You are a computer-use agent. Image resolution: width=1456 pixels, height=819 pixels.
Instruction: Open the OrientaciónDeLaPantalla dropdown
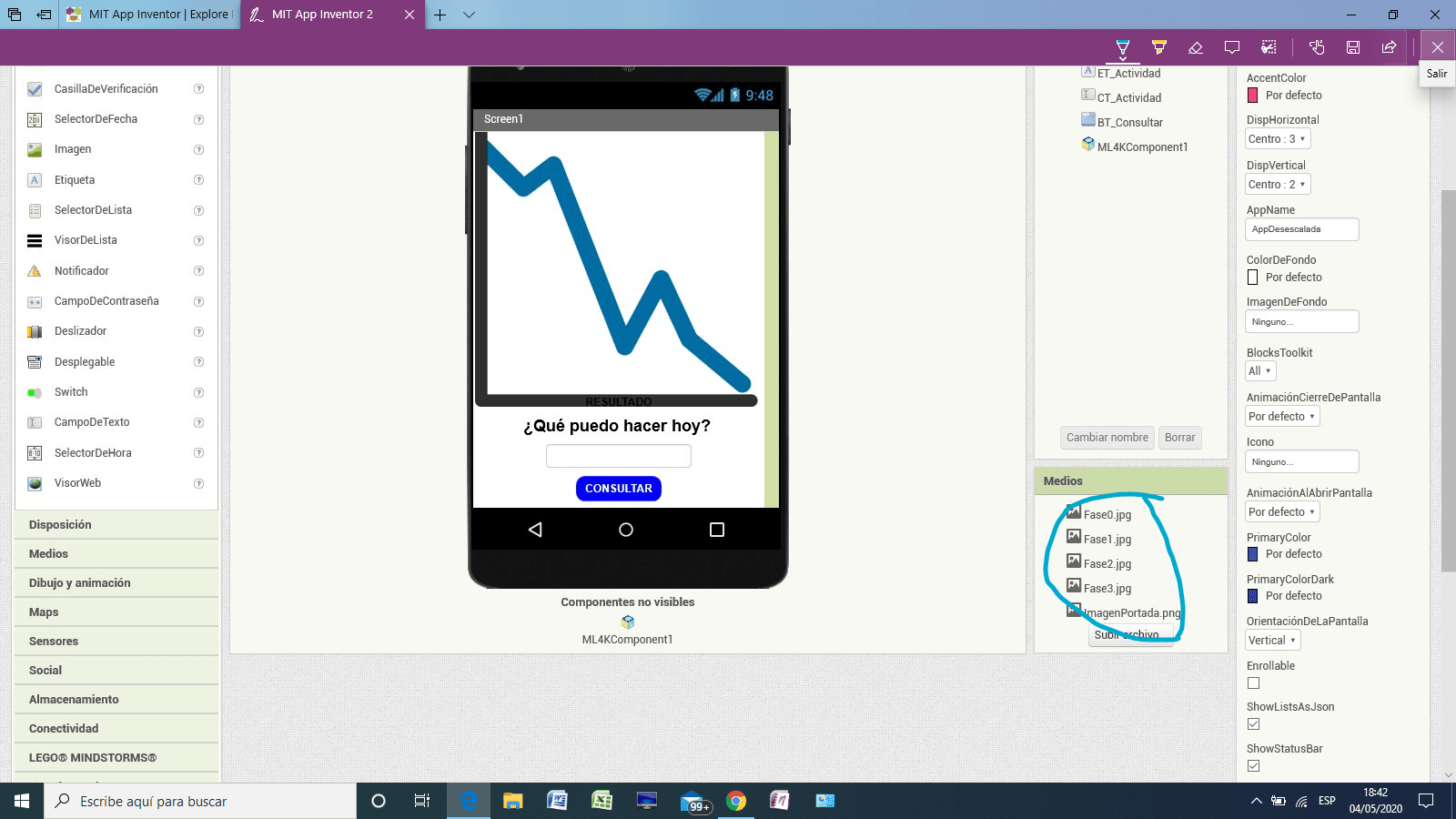click(x=1272, y=641)
